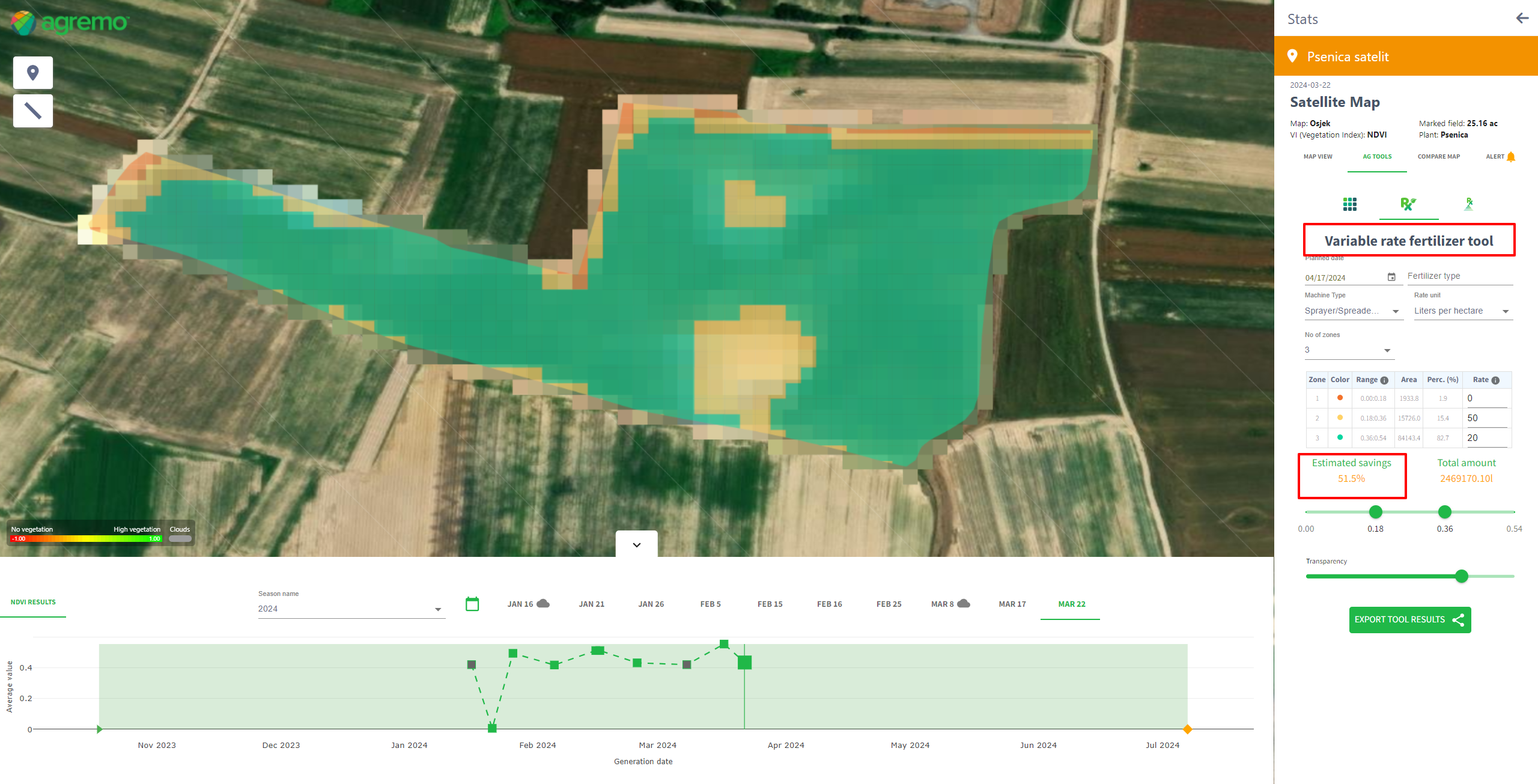Select the line measure tool
The image size is (1538, 784).
click(x=33, y=111)
